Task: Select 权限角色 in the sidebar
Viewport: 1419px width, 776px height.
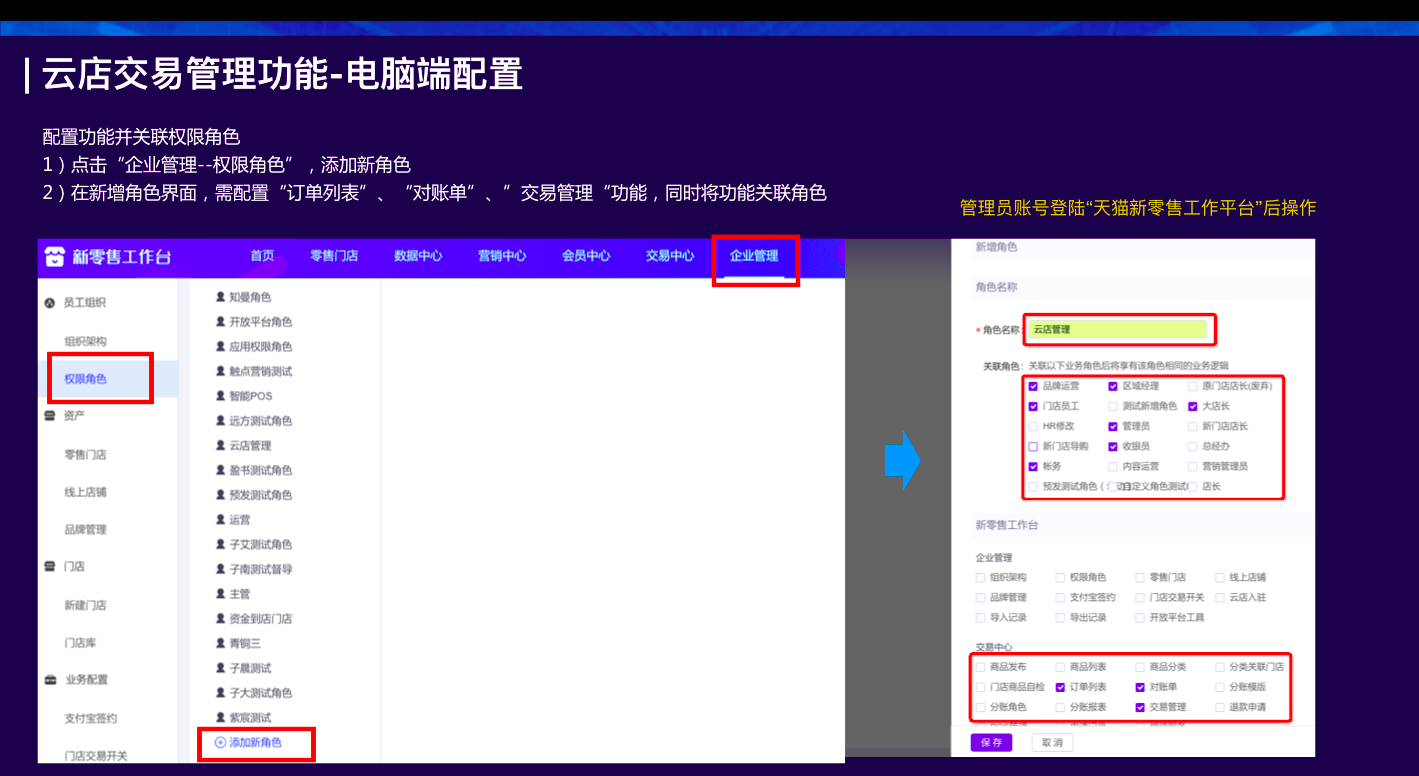Action: point(86,379)
